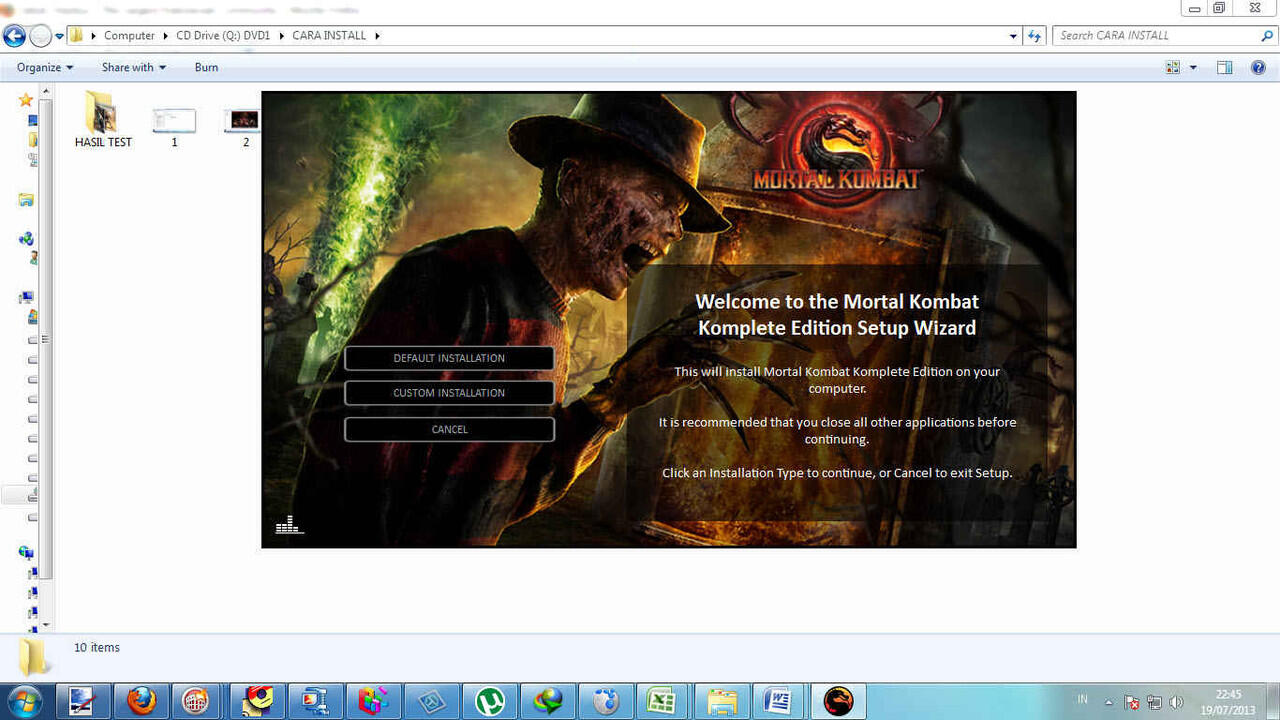Click Network icon in navigation pane
This screenshot has width=1280, height=720.
point(26,552)
